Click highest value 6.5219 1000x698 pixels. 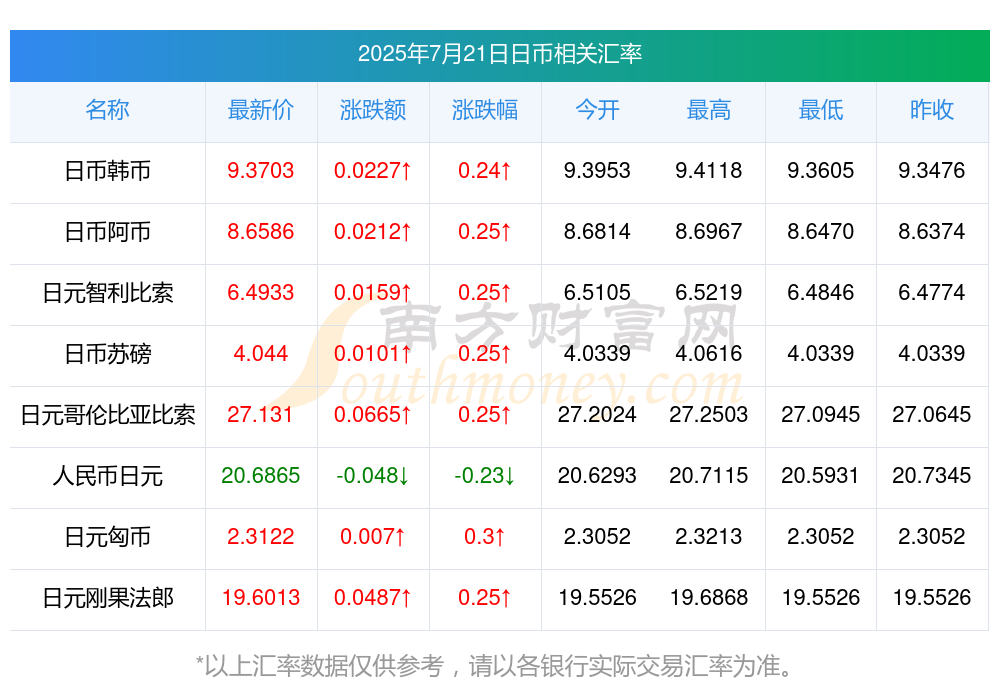[x=709, y=292]
